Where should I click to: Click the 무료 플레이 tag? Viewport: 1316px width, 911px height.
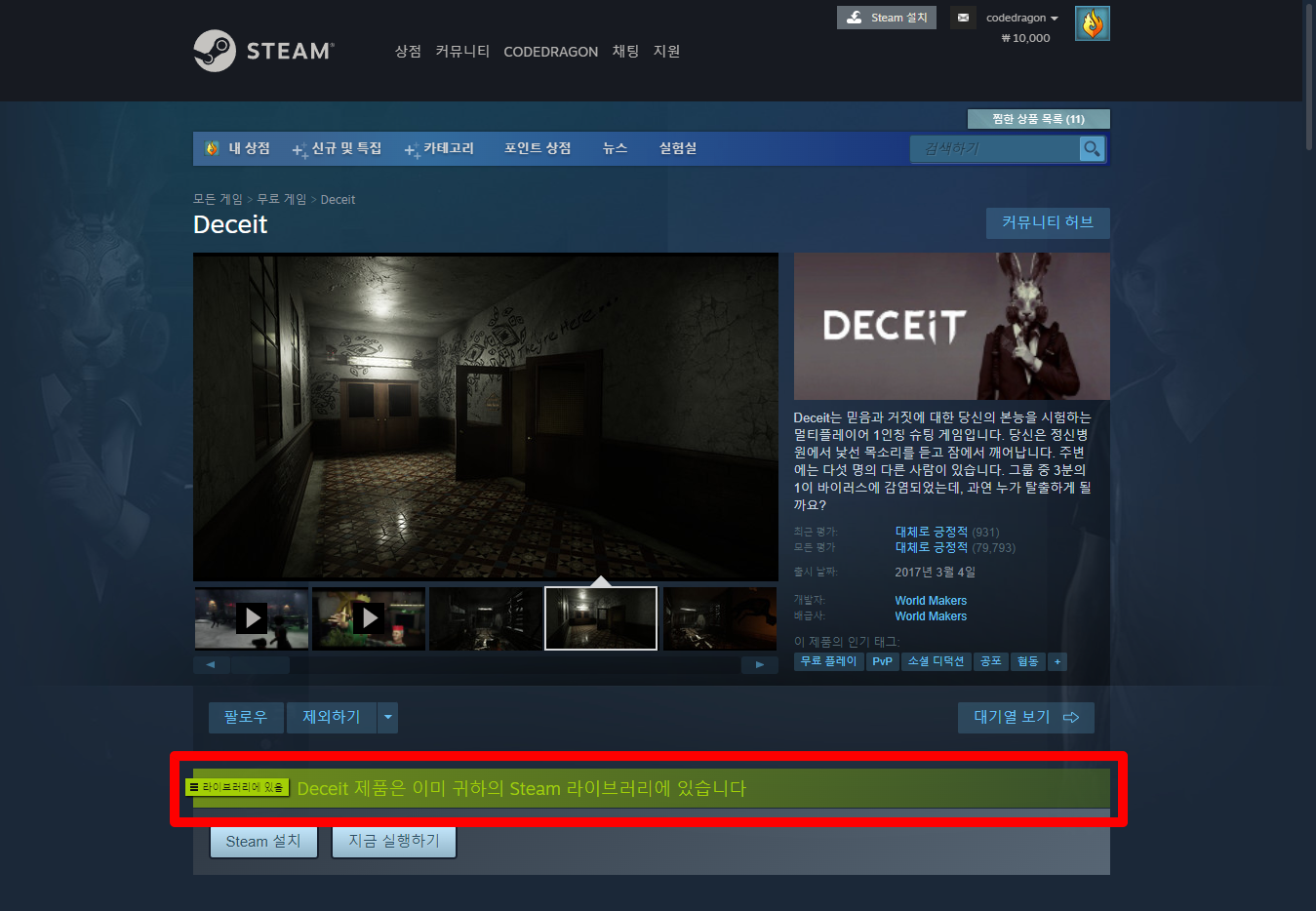828,661
